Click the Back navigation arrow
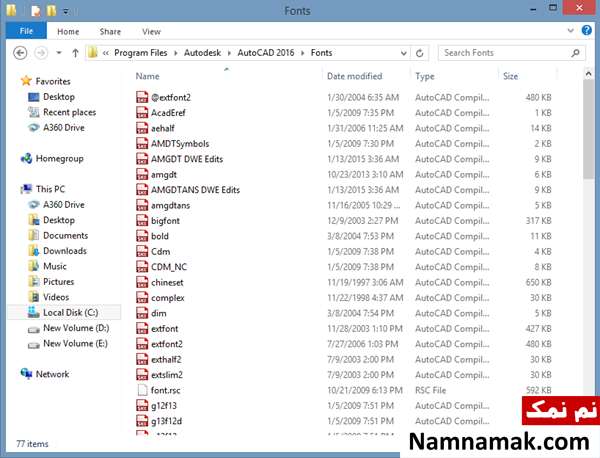This screenshot has width=600, height=458. [20, 53]
